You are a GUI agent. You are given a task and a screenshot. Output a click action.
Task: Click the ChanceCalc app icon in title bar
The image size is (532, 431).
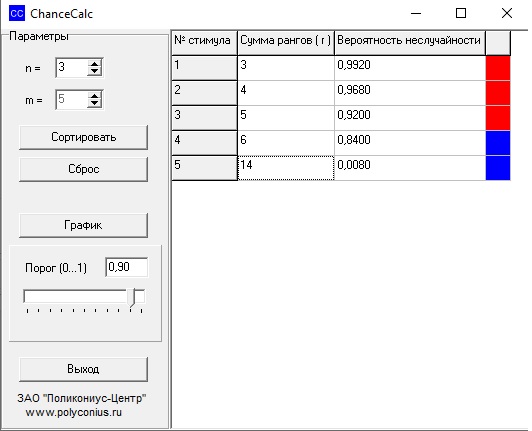pyautogui.click(x=17, y=13)
